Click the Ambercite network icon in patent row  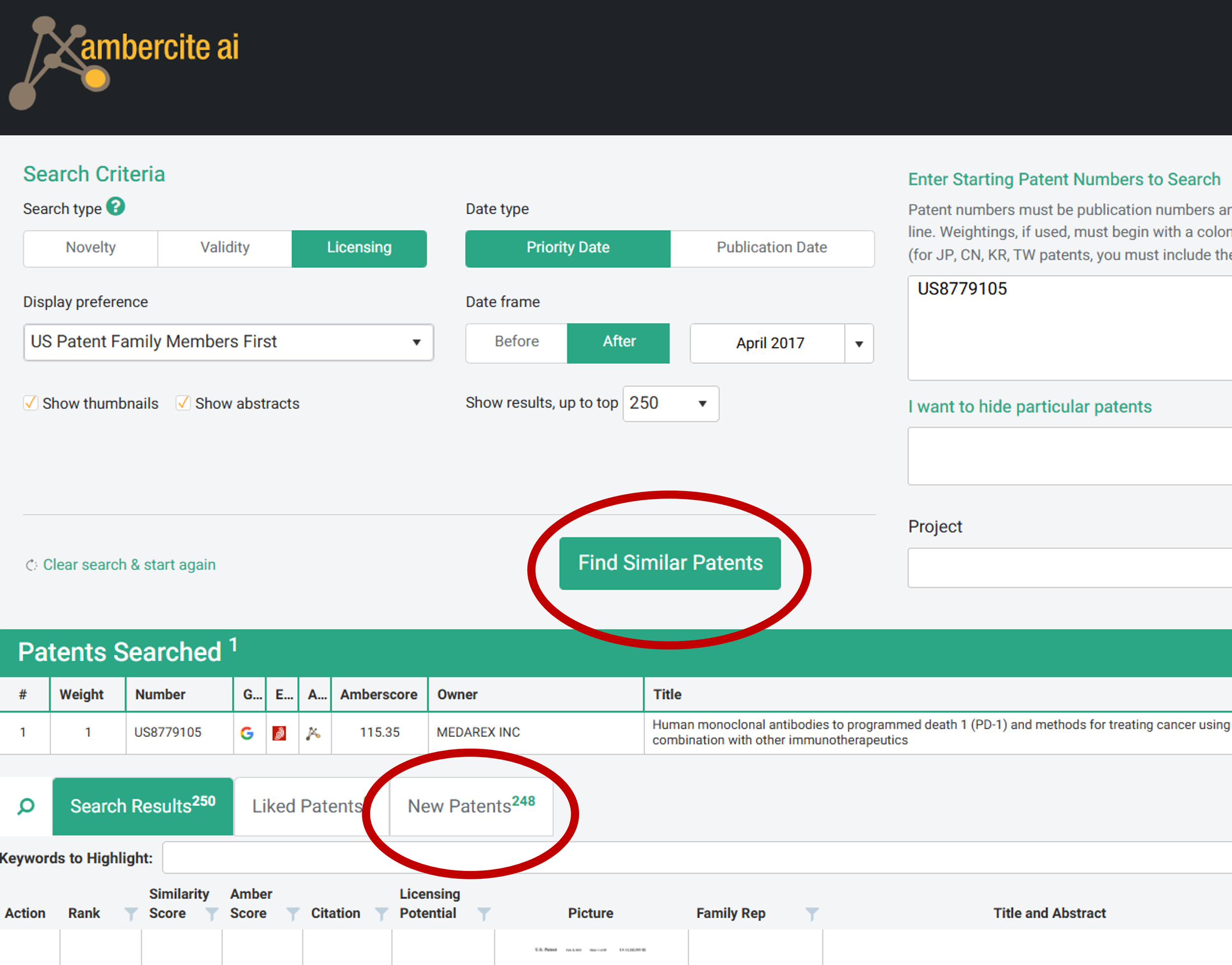(x=313, y=733)
